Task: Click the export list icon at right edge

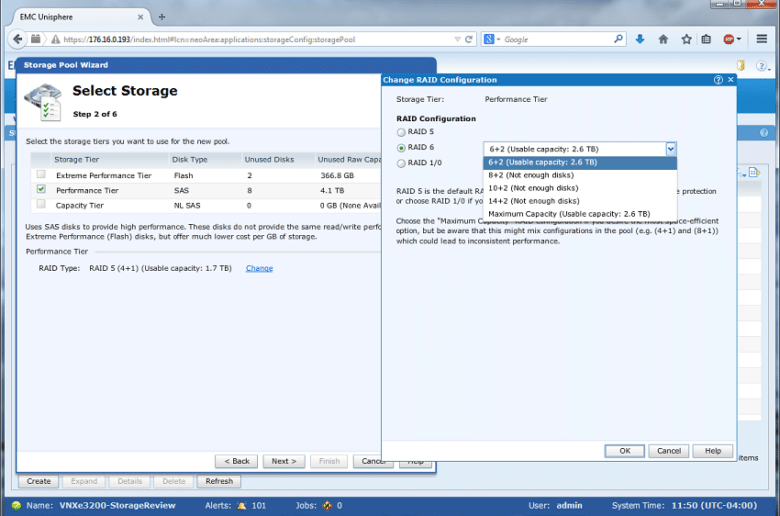Action: (754, 172)
